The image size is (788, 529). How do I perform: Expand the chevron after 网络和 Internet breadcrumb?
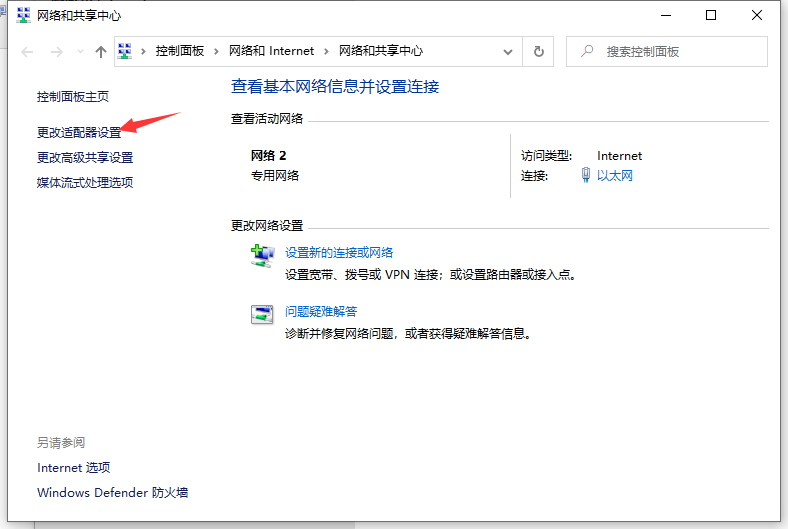click(x=327, y=51)
